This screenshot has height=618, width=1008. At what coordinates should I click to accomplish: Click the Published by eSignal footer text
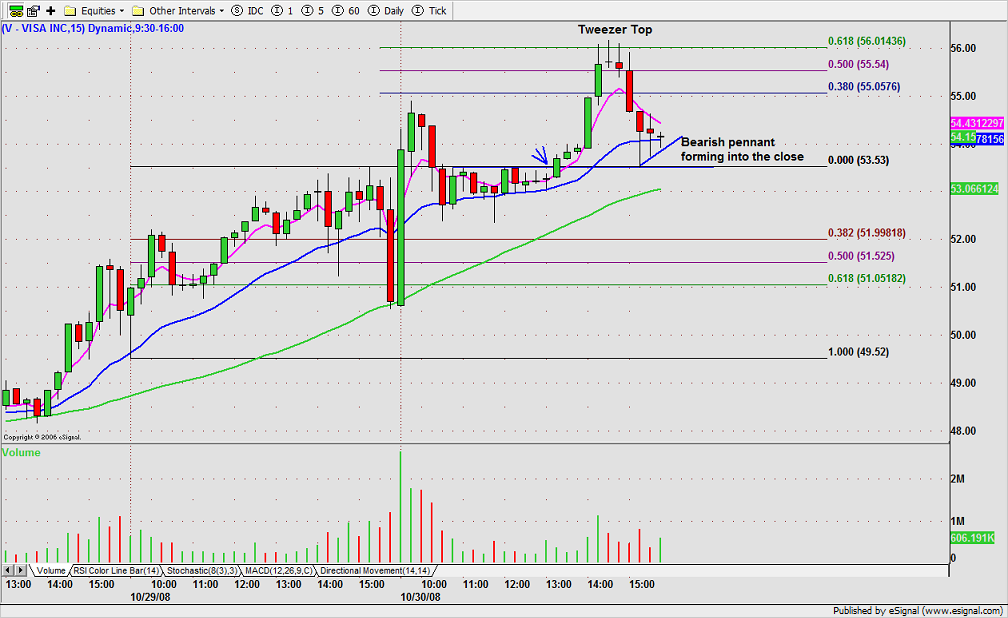917,610
